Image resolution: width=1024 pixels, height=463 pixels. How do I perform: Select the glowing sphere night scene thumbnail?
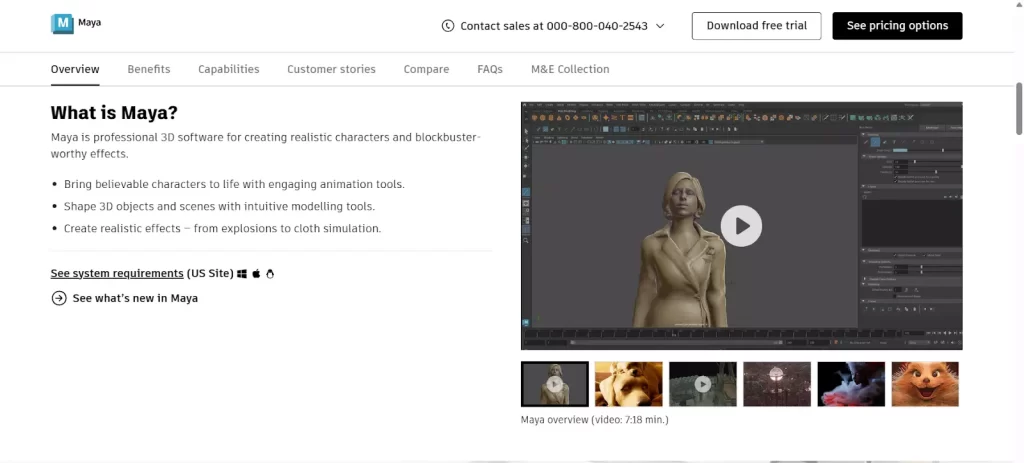tap(777, 384)
